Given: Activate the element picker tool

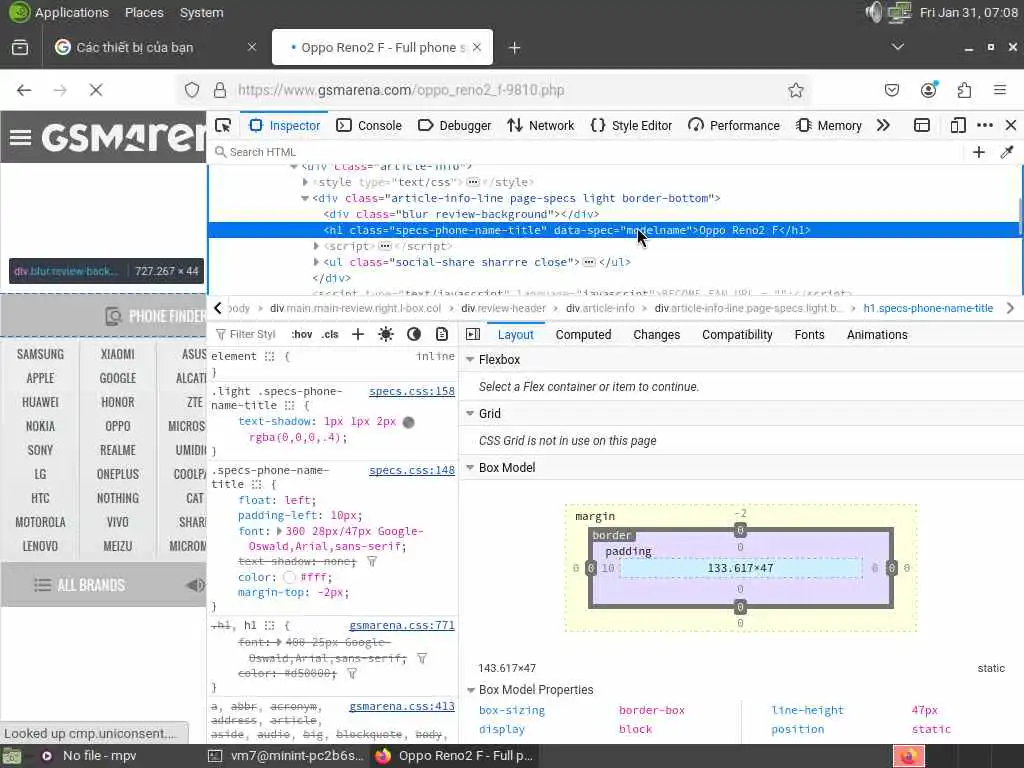Looking at the screenshot, I should click(223, 125).
